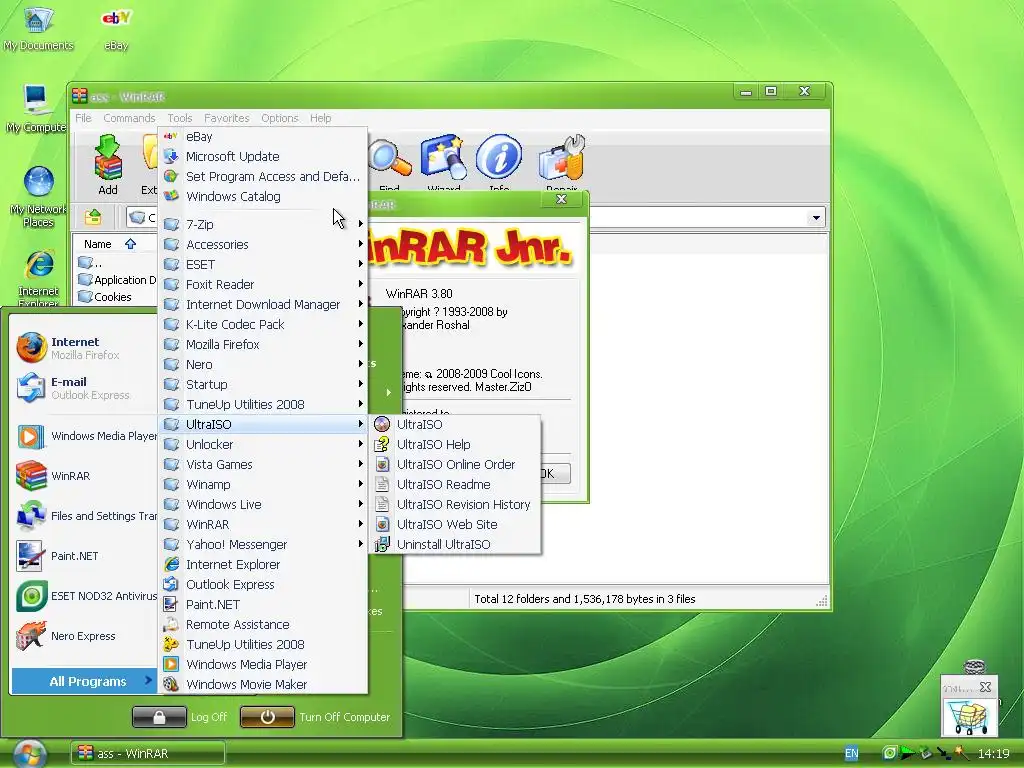
Task: Open the eBay desktop shortcut
Action: point(116,28)
